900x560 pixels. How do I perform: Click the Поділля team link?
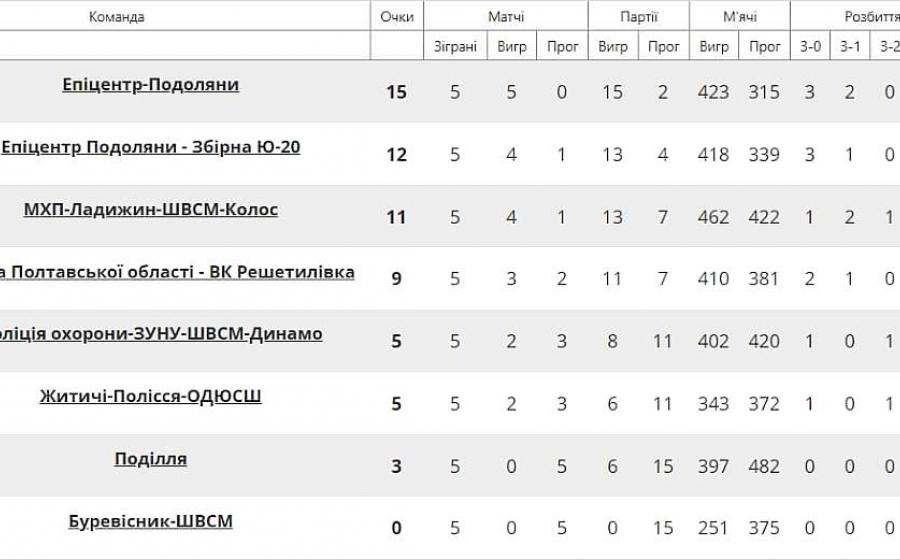[x=151, y=459]
